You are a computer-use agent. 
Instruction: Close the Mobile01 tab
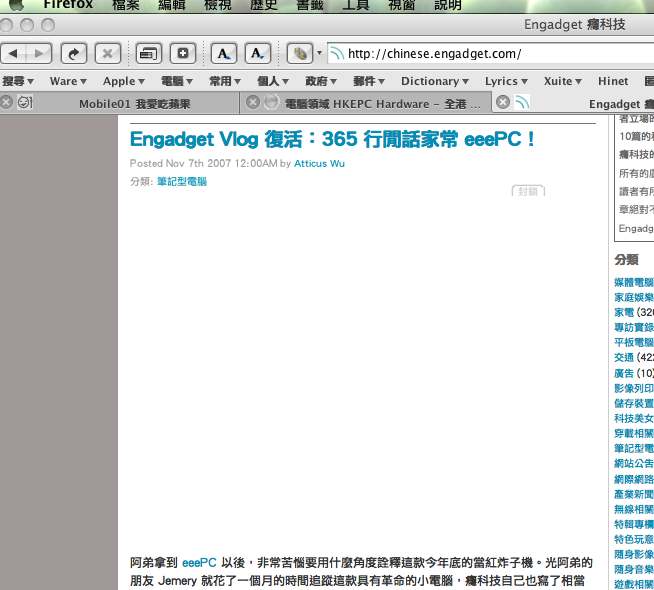(7, 102)
